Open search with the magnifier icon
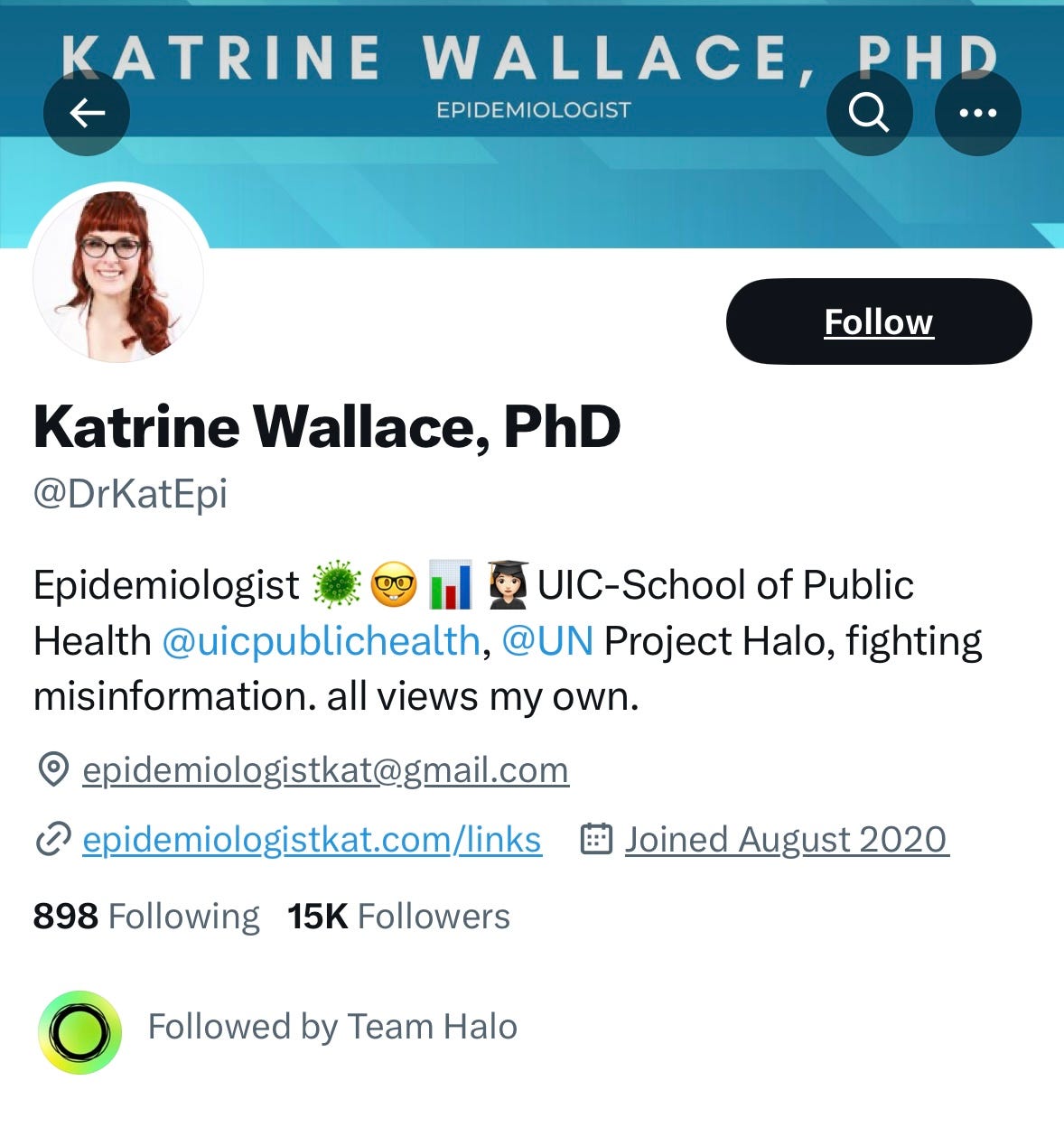The width and height of the screenshot is (1064, 1127). (869, 113)
